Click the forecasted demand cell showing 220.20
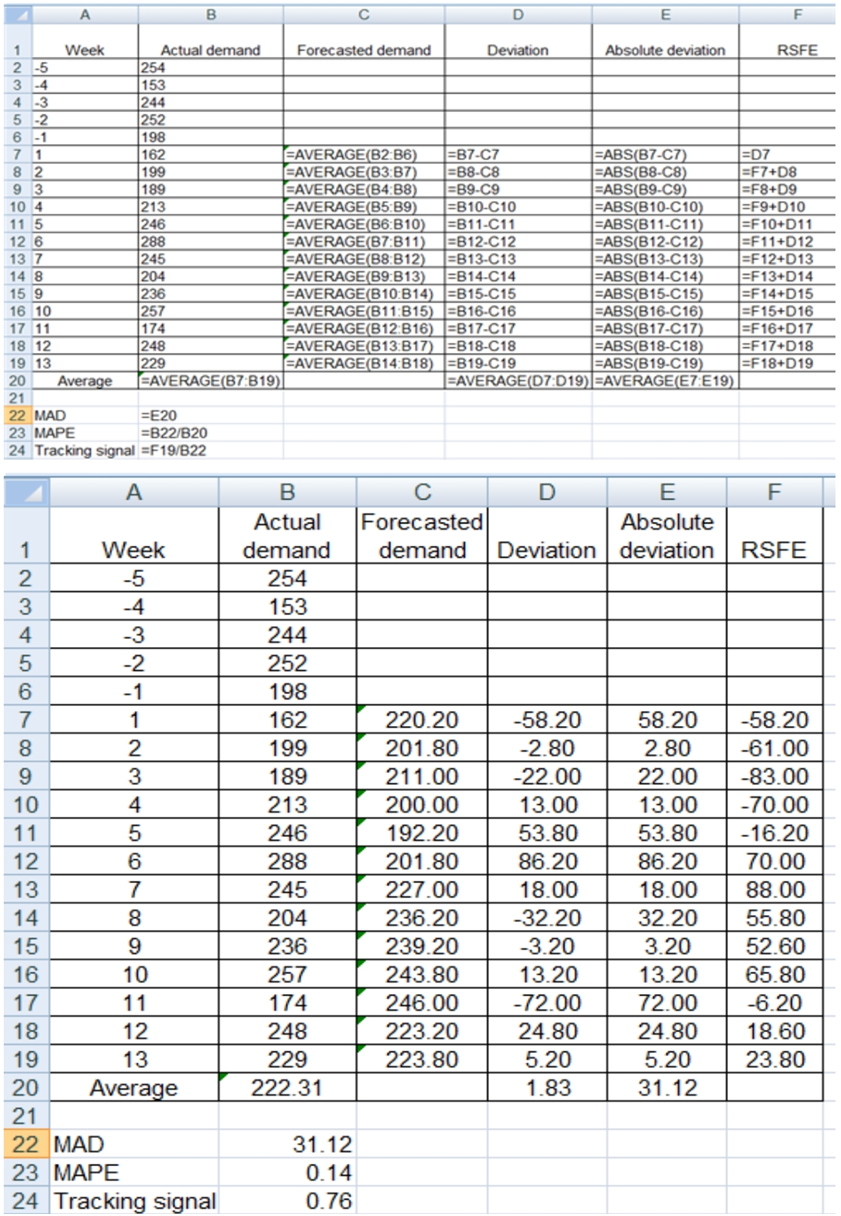The width and height of the screenshot is (841, 1216). coord(421,717)
